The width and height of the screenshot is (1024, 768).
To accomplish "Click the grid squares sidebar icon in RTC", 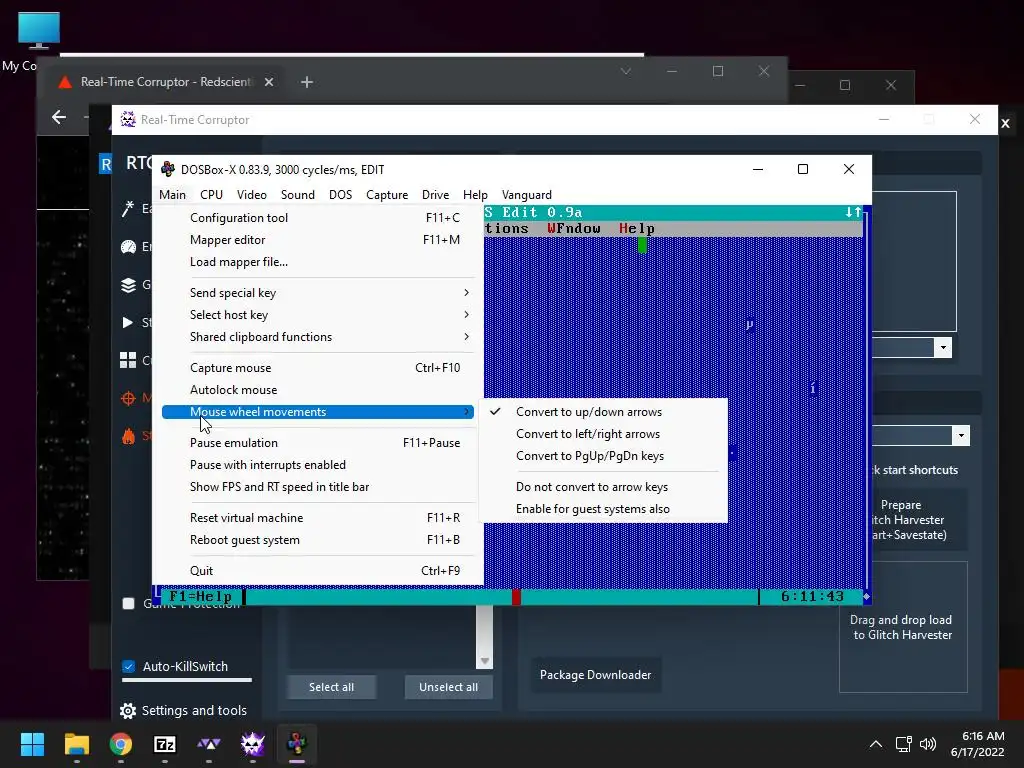I will [128, 360].
